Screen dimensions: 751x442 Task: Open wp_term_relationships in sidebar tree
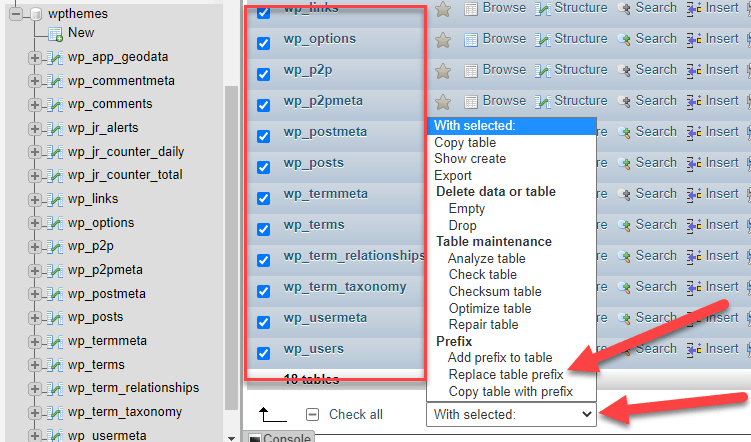pyautogui.click(x=133, y=388)
